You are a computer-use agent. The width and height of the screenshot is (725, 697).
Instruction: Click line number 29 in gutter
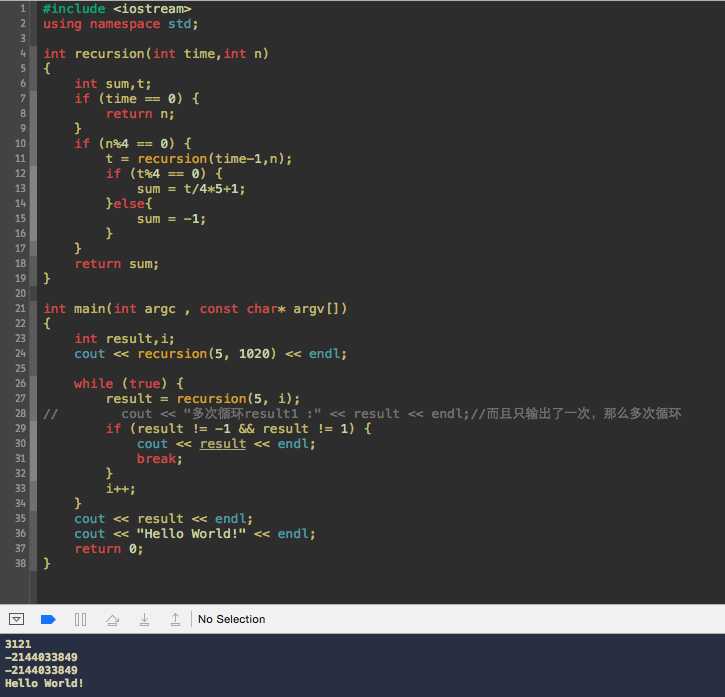click(x=20, y=428)
